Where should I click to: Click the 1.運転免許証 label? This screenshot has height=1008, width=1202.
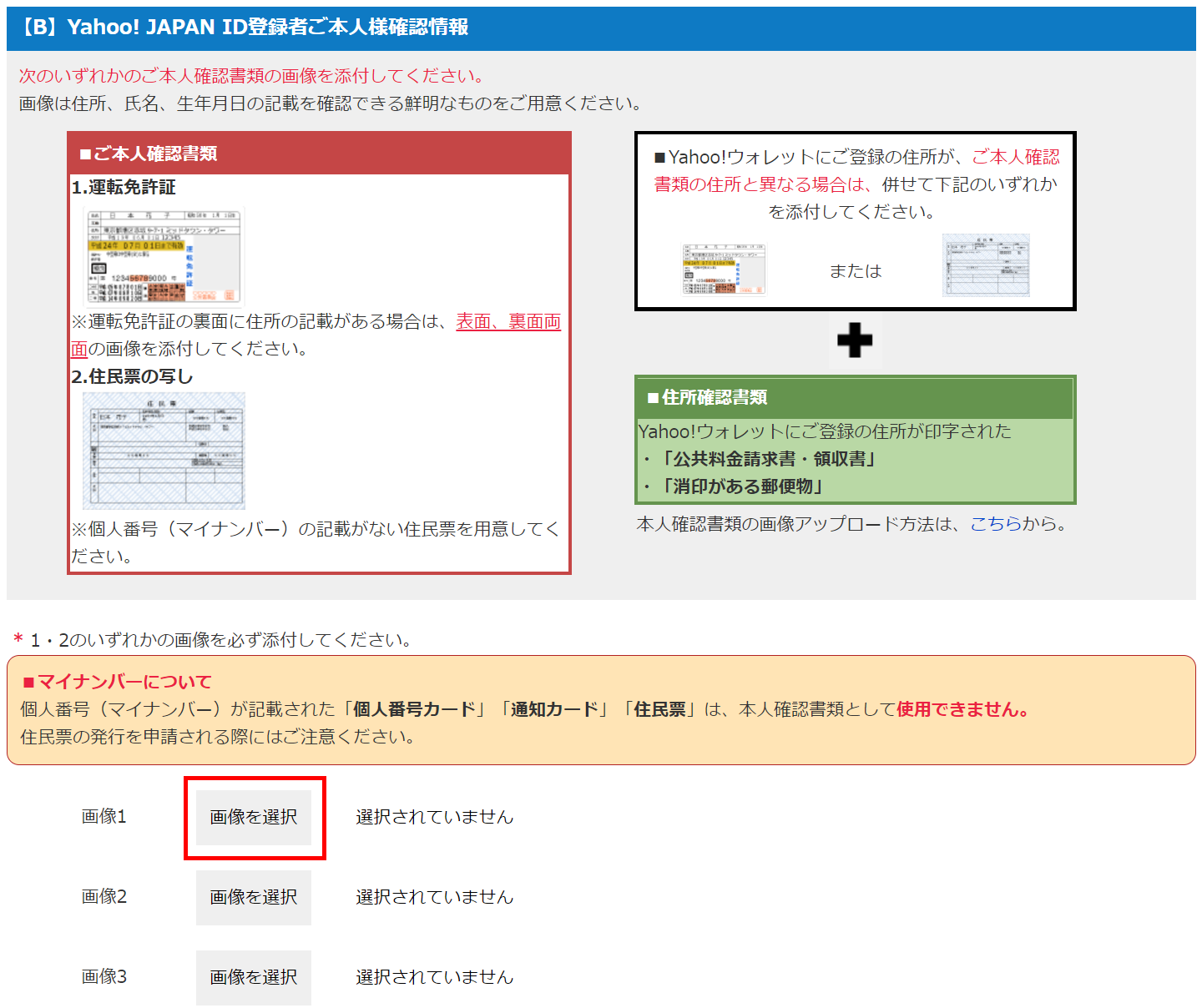pos(124,187)
